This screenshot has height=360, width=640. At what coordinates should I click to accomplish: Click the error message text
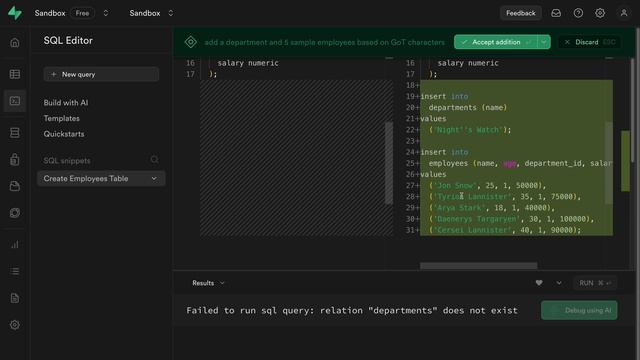[352, 310]
